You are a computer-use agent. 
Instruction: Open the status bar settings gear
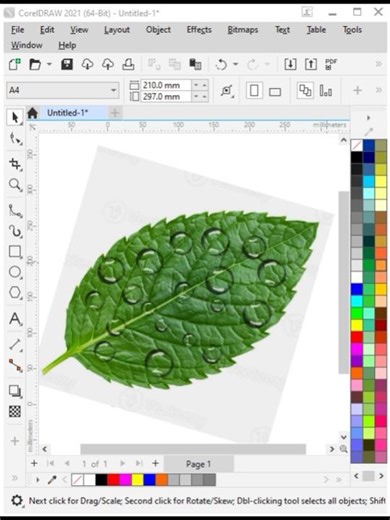(17, 500)
